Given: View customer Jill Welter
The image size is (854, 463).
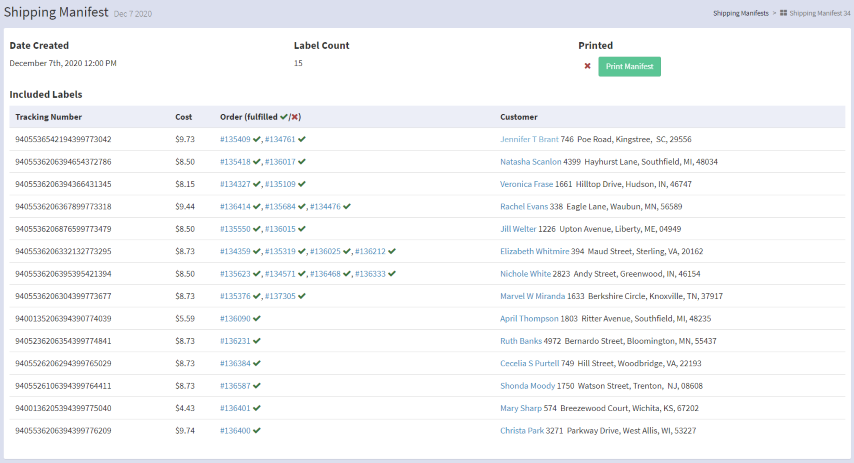Looking at the screenshot, I should click(518, 229).
